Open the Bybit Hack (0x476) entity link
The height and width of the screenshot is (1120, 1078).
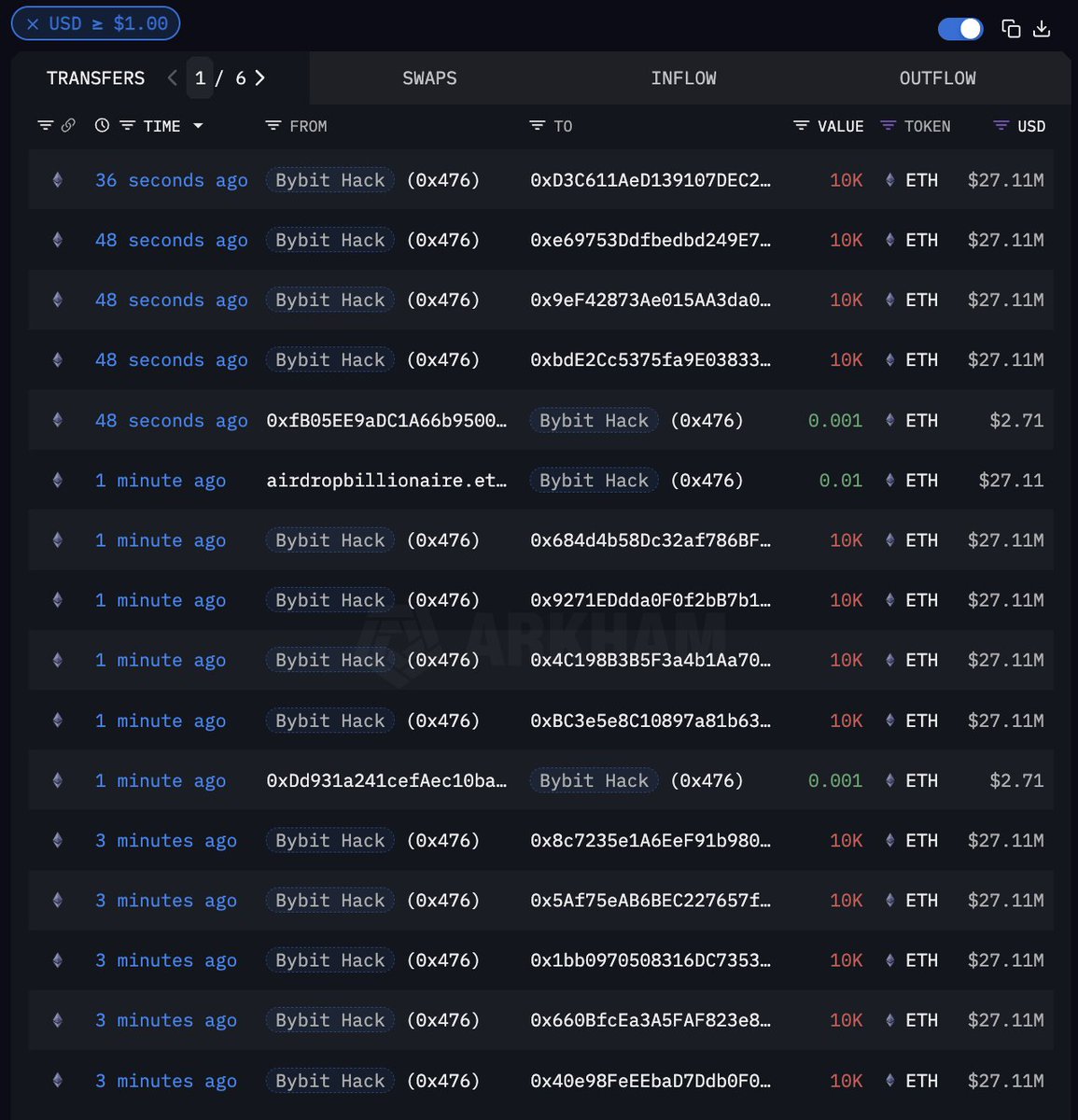coord(329,179)
